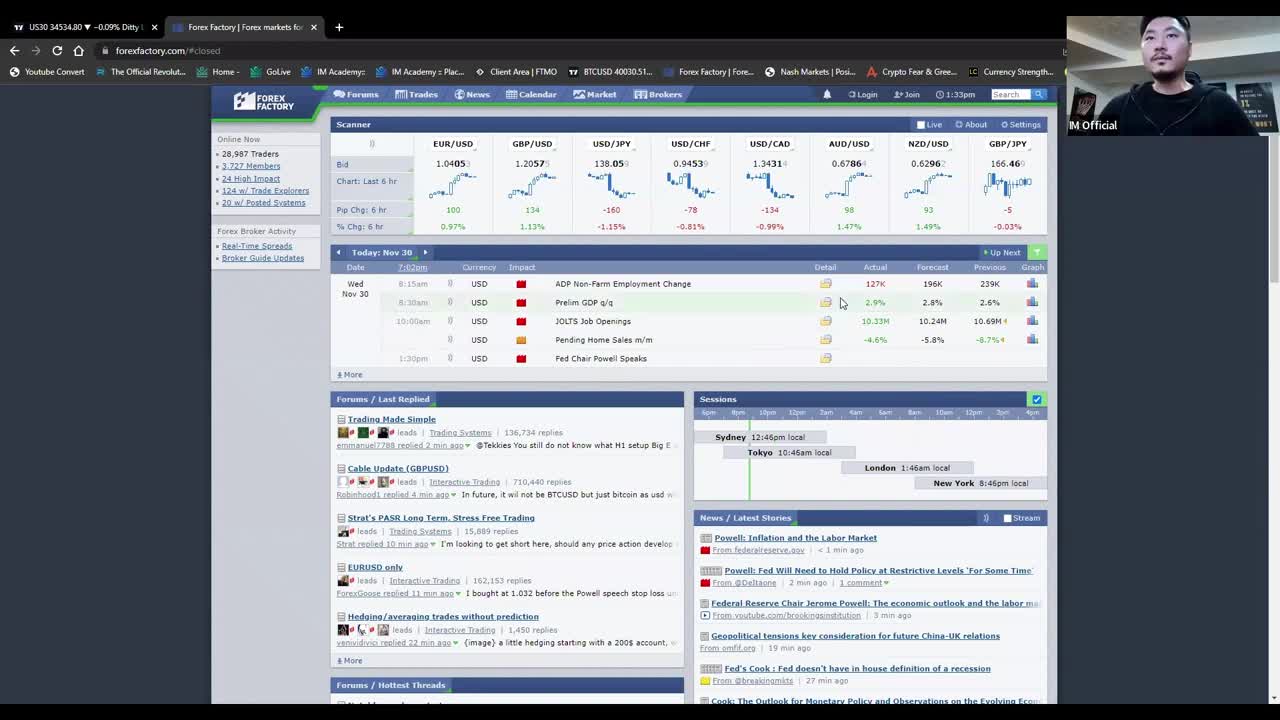The image size is (1280, 720).
Task: Click the news sound icon beside Stream
Action: pos(986,518)
